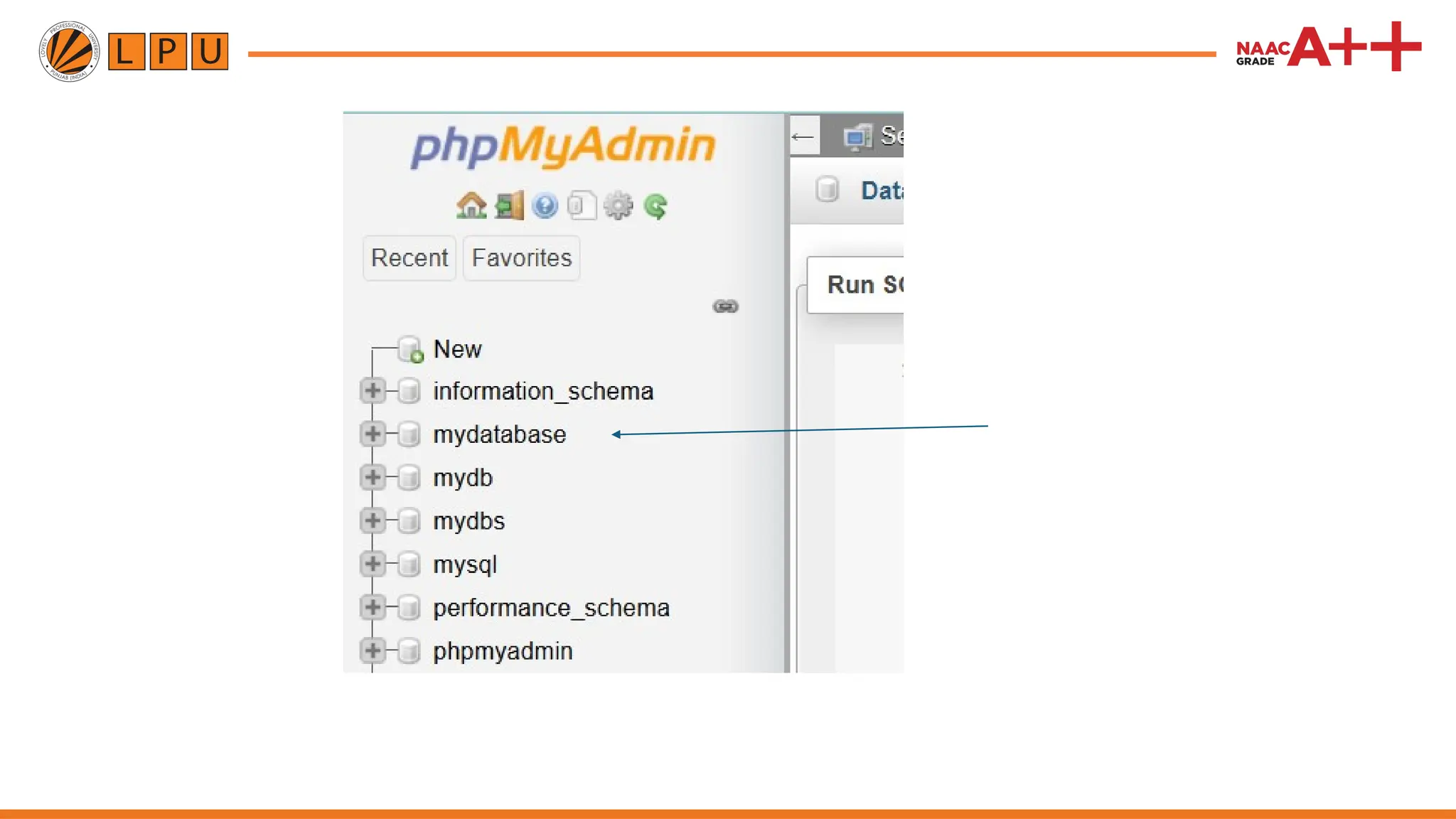
Task: Open navigation panel settings gear icon
Action: coord(619,206)
